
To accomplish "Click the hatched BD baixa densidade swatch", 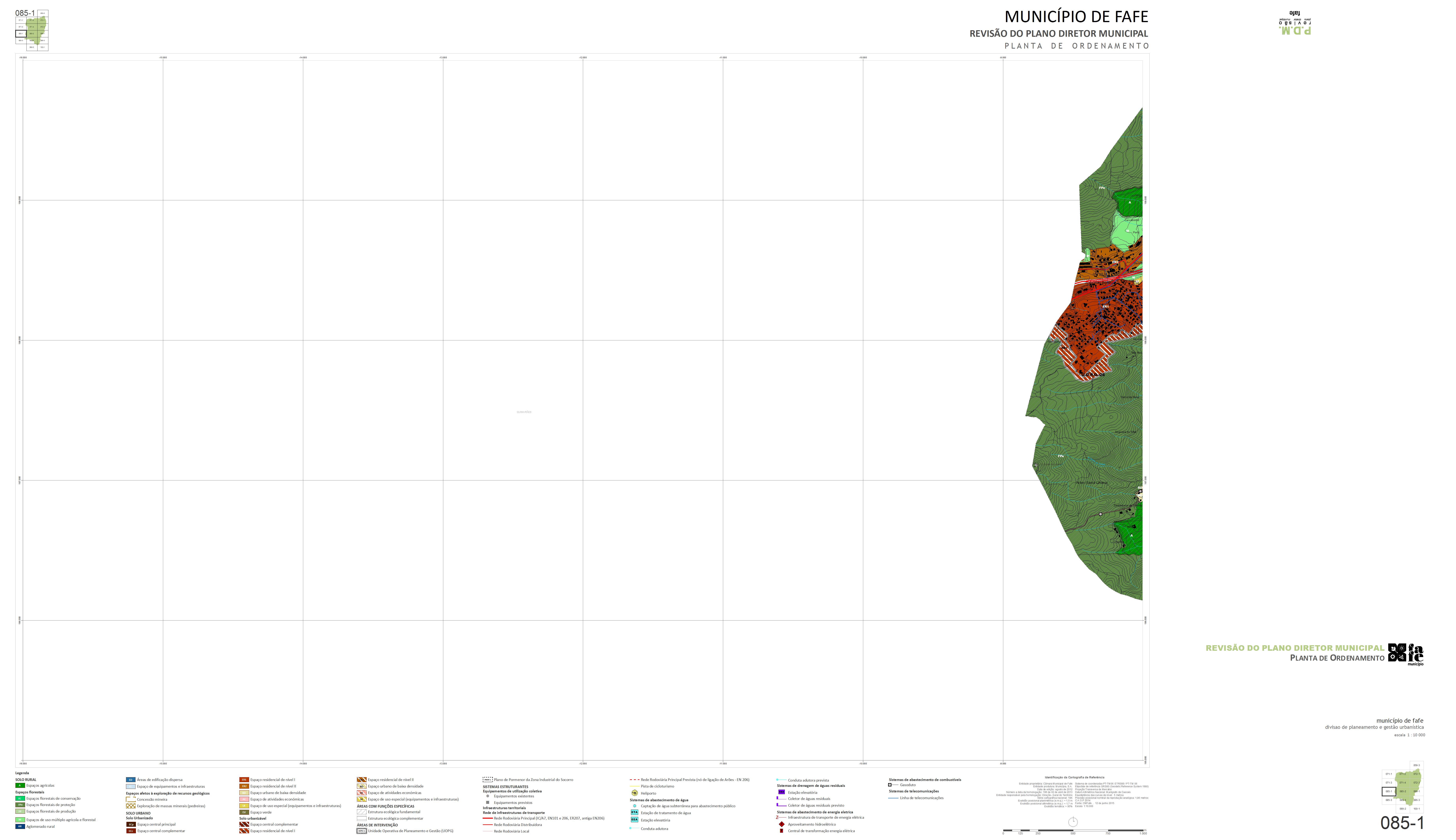I will pyautogui.click(x=362, y=786).
